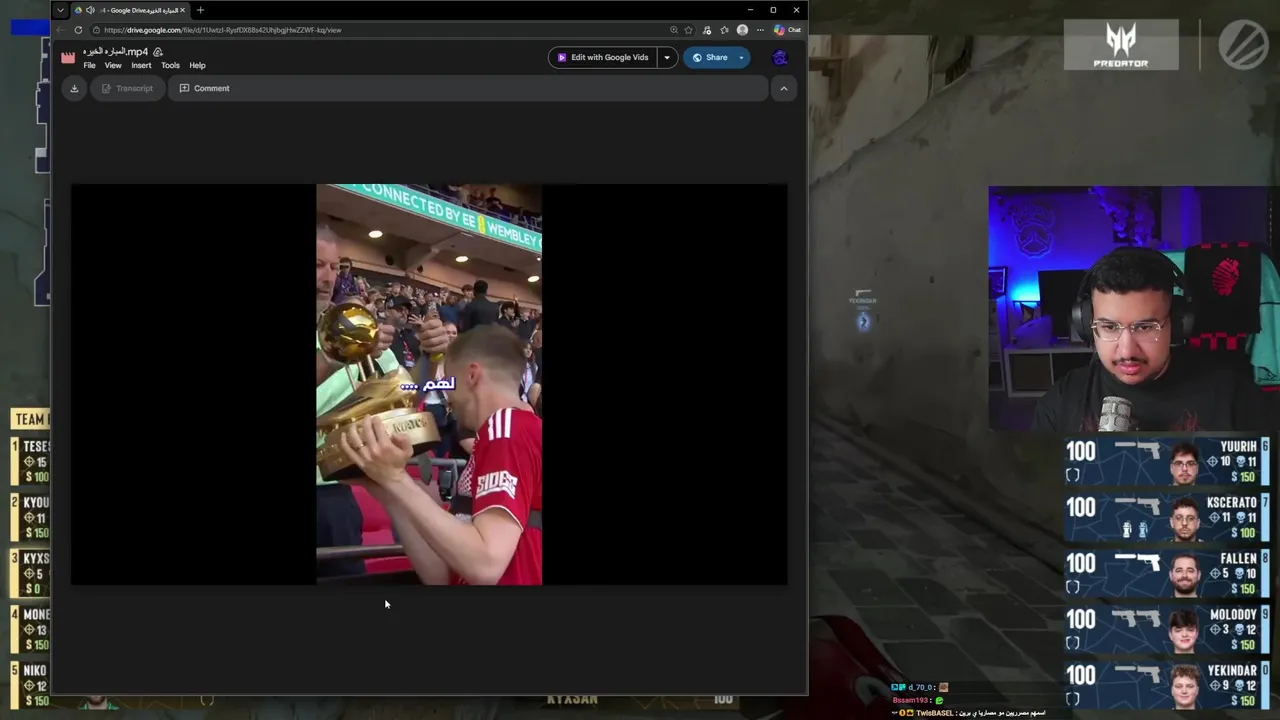Open the favorites list icon
This screenshot has height=720, width=1280.
(724, 30)
